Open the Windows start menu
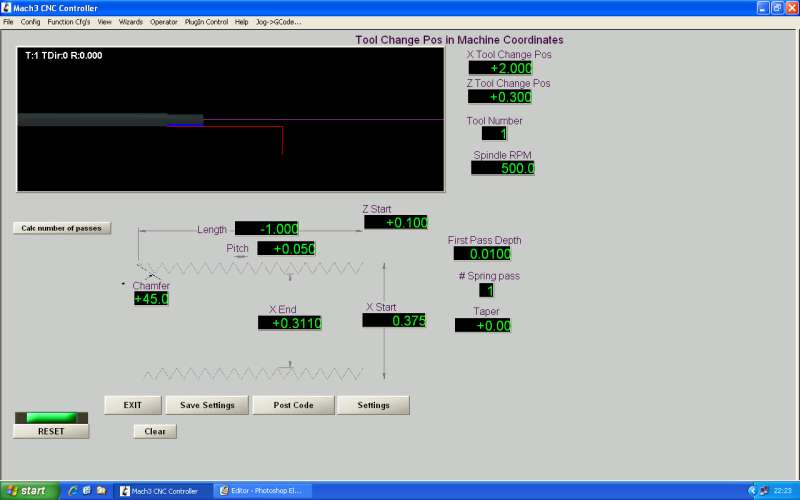This screenshot has width=800, height=500. (29, 491)
